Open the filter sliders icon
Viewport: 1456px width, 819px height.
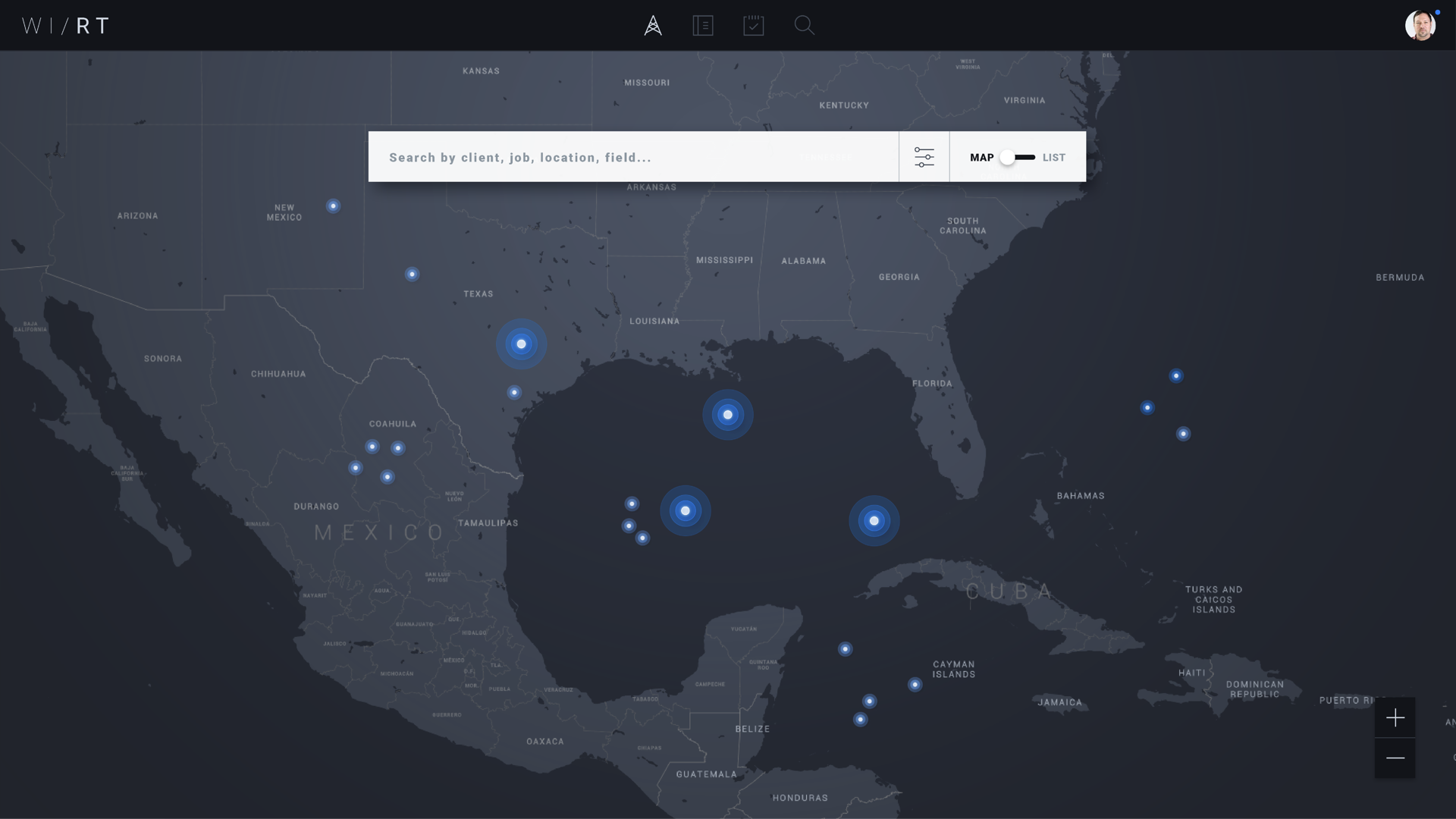(924, 157)
